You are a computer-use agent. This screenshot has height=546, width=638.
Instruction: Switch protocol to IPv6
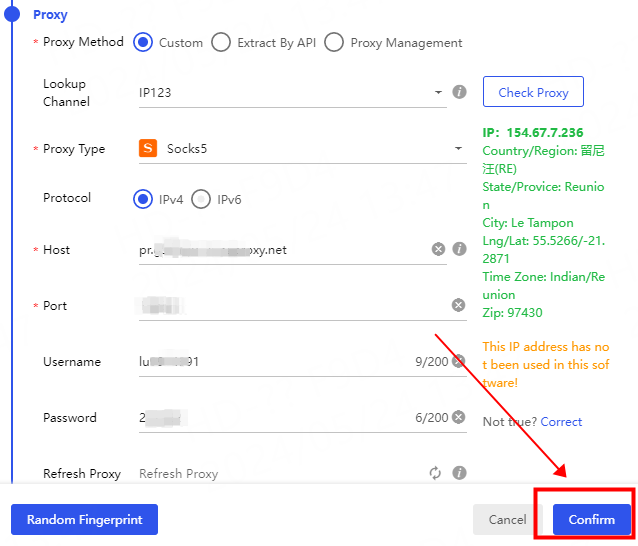click(201, 199)
